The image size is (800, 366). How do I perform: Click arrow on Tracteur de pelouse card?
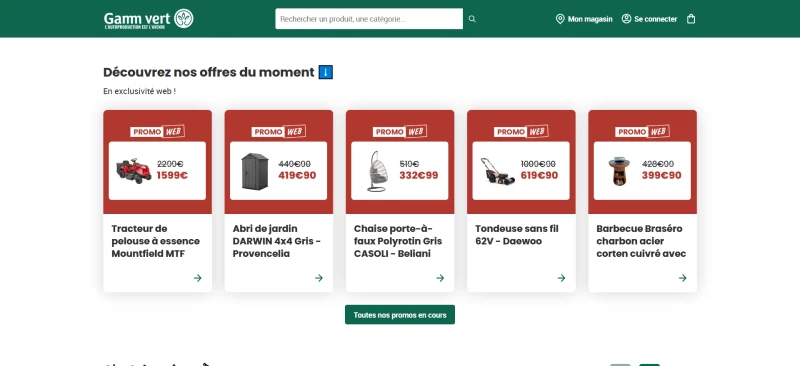(x=197, y=278)
